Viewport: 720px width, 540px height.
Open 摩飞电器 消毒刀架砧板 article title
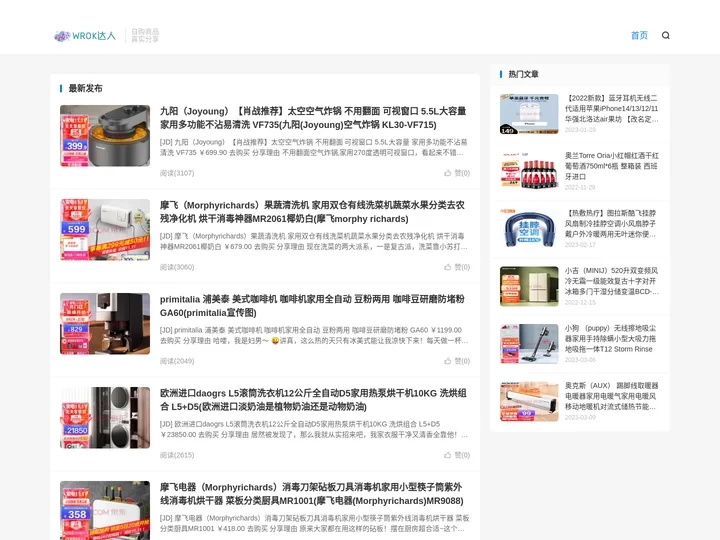[311, 494]
